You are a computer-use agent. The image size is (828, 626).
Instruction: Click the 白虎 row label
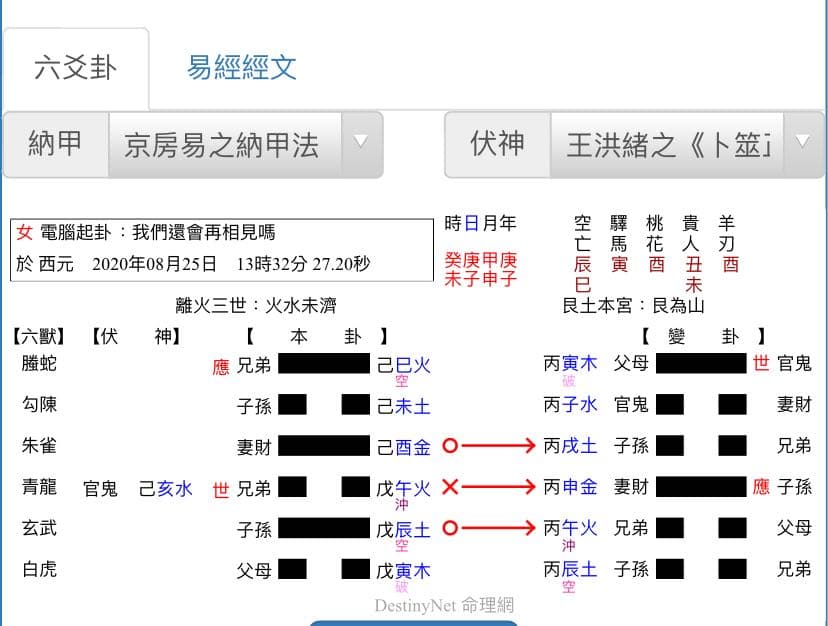[39, 569]
